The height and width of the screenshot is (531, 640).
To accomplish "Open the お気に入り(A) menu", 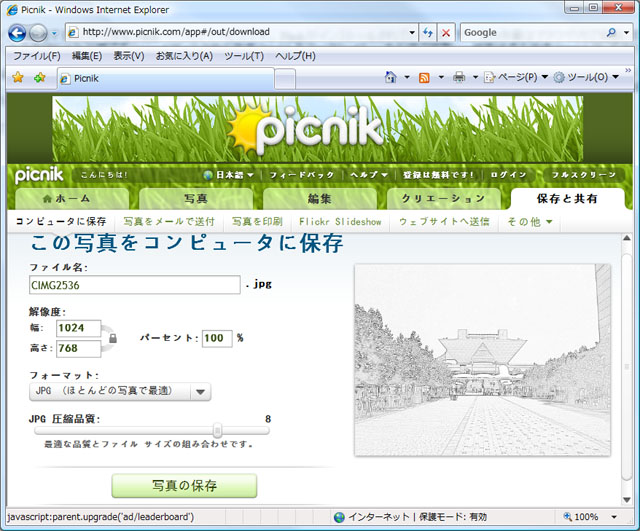I will pyautogui.click(x=184, y=56).
